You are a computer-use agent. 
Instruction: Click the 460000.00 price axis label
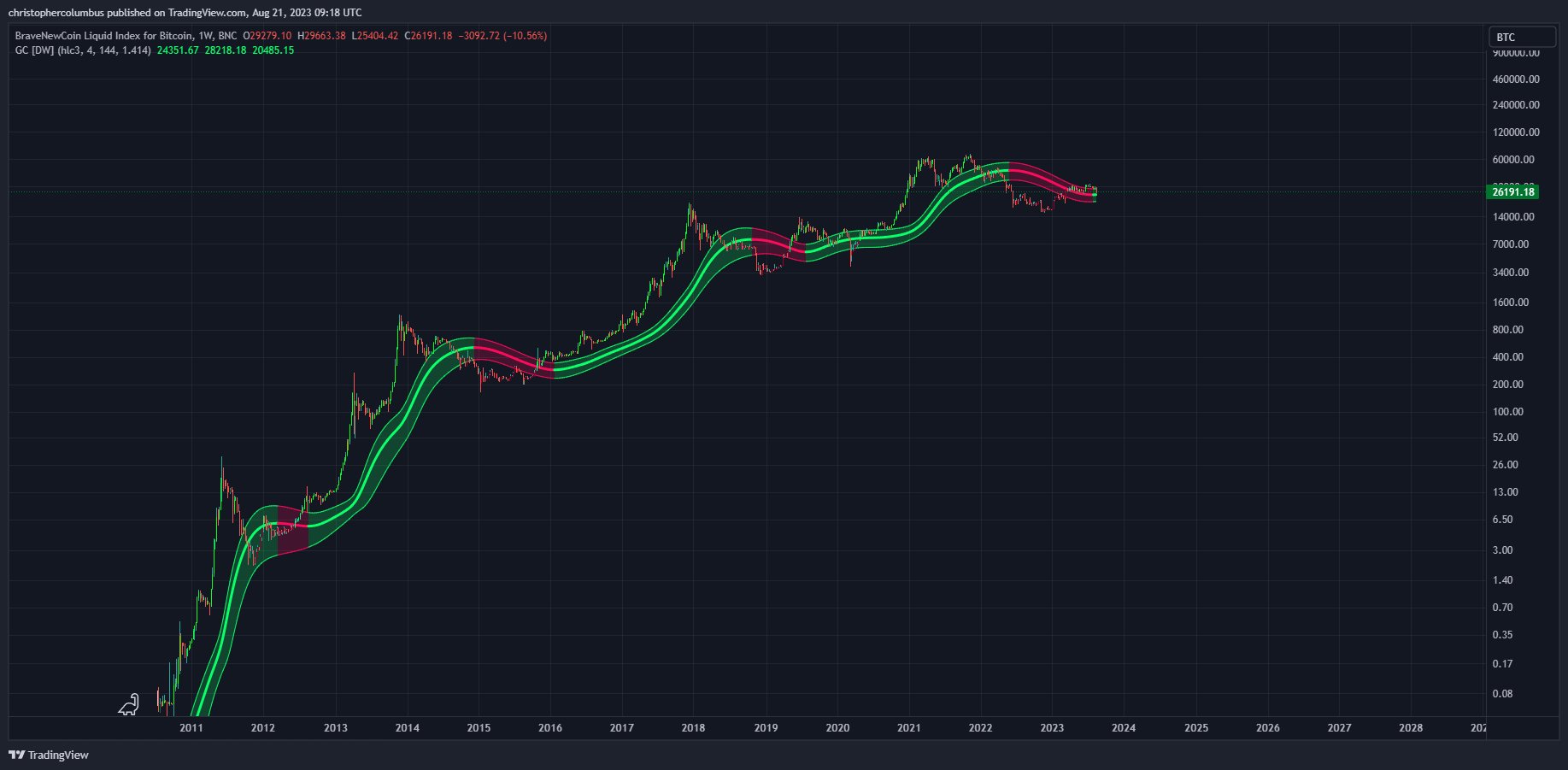pyautogui.click(x=1516, y=79)
